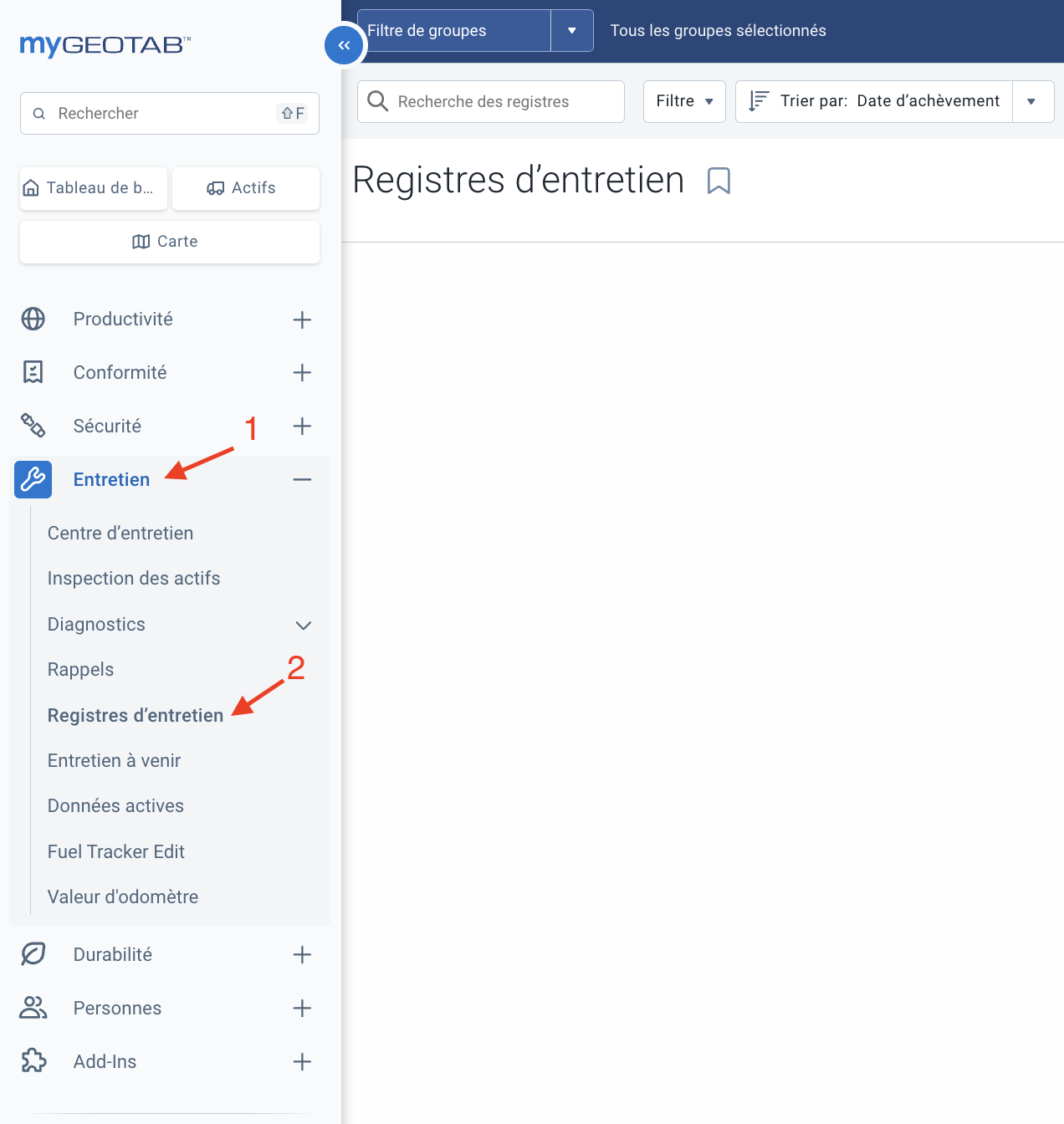Click the Personnes people icon
Screen dimensions: 1064x1124
(33, 1008)
